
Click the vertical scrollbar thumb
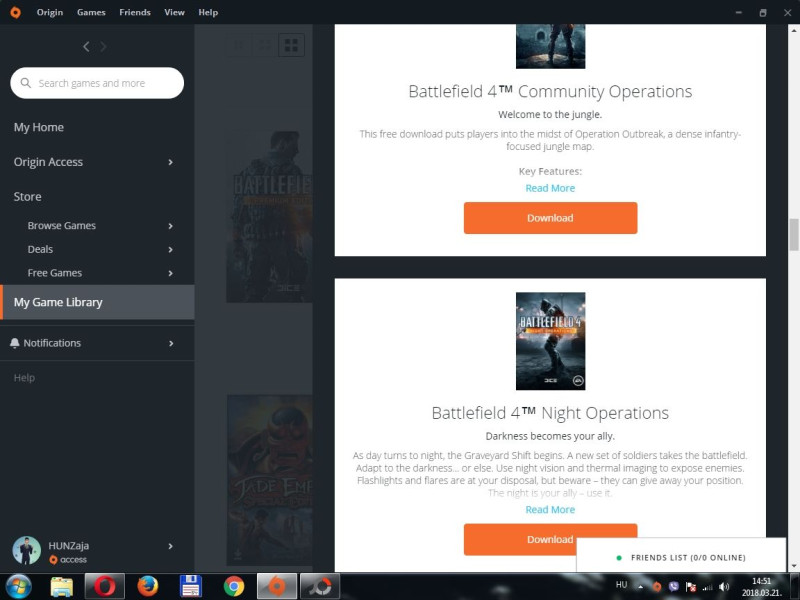(x=793, y=235)
